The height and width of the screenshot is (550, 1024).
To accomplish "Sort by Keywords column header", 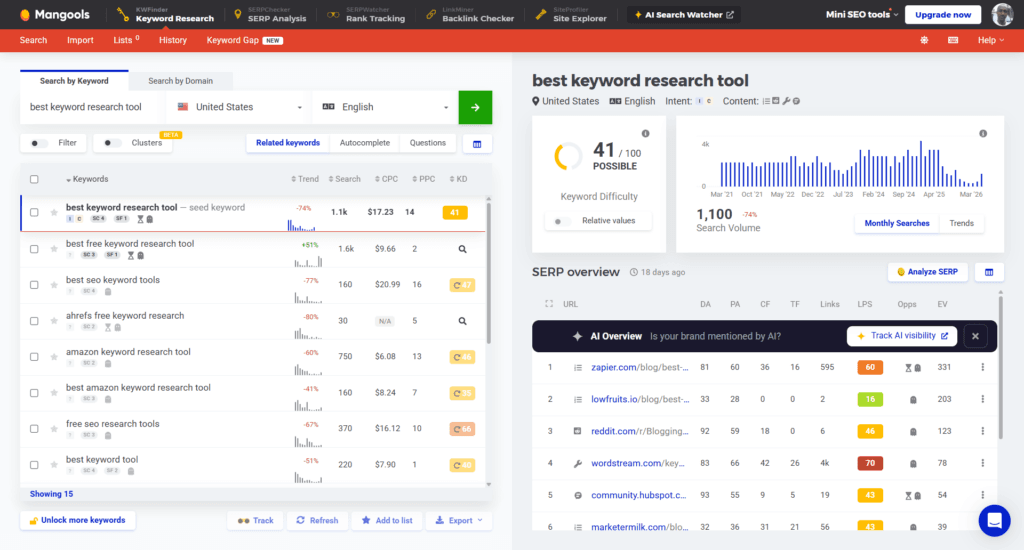I will (87, 179).
